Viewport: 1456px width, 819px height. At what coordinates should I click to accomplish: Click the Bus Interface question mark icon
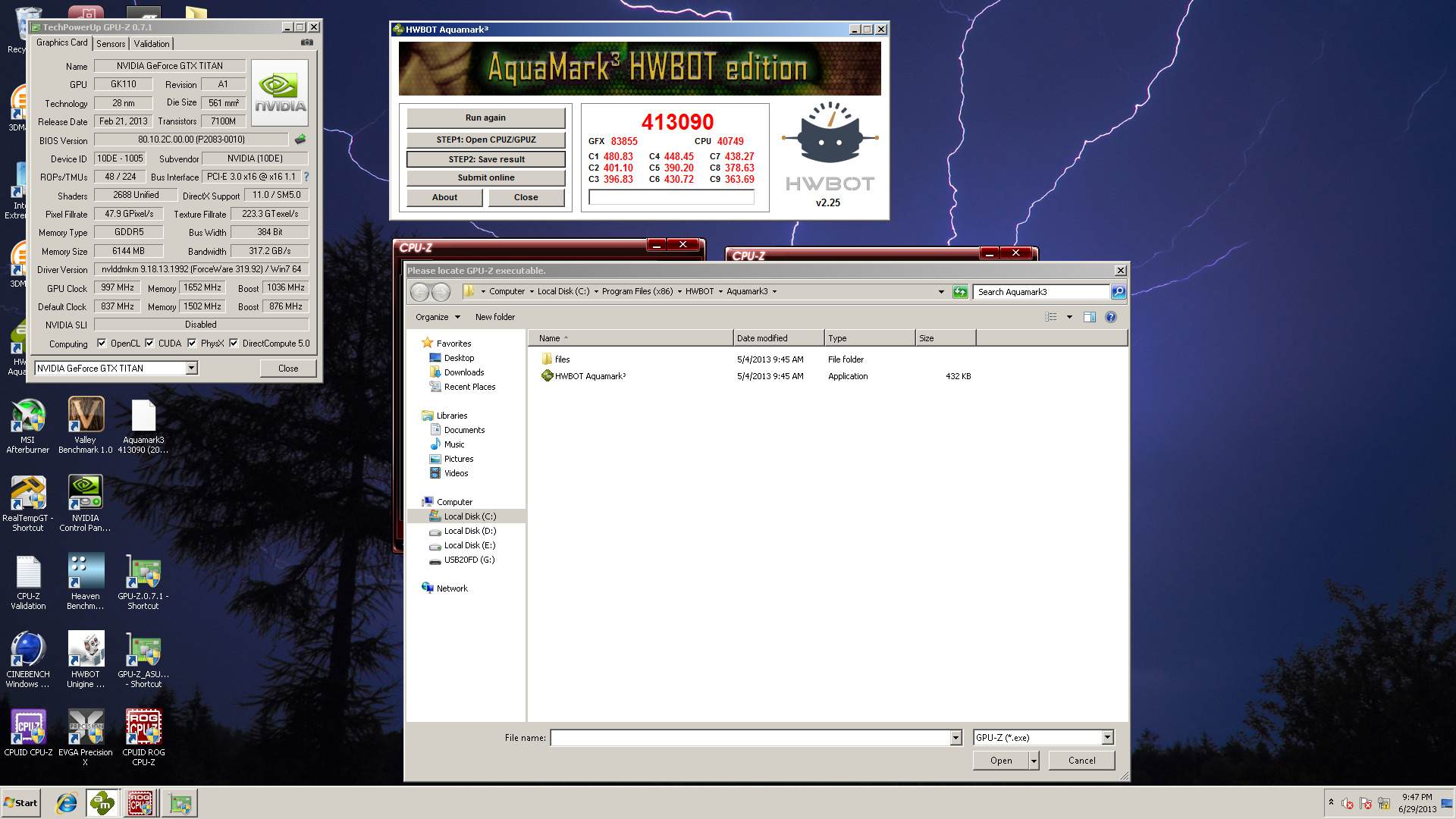coord(306,177)
